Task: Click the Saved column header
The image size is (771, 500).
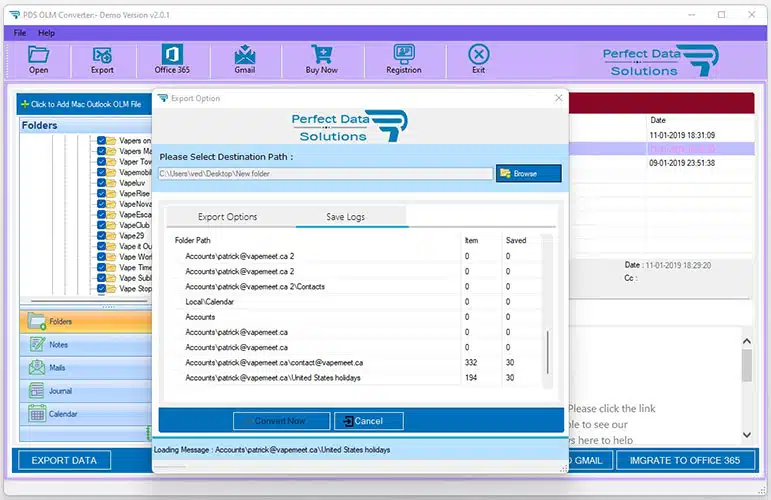Action: pos(516,240)
